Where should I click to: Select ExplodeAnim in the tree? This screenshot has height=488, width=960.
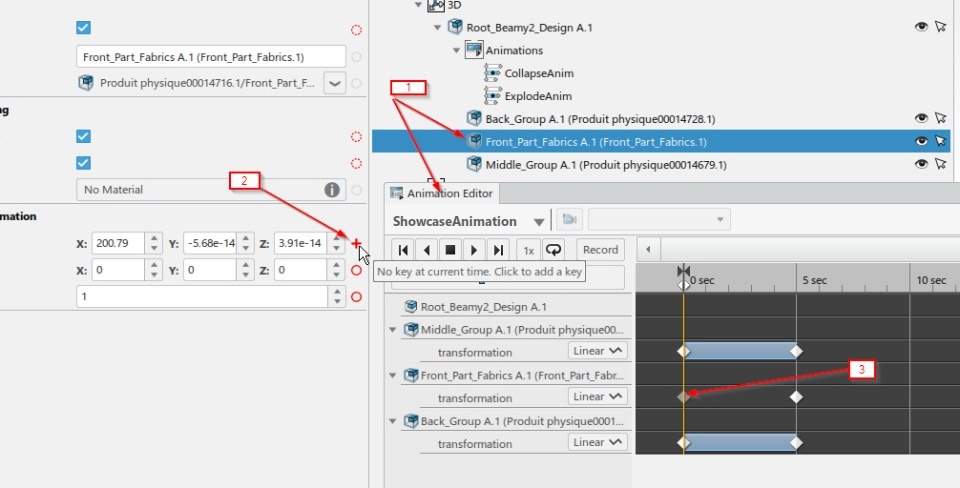coord(538,96)
